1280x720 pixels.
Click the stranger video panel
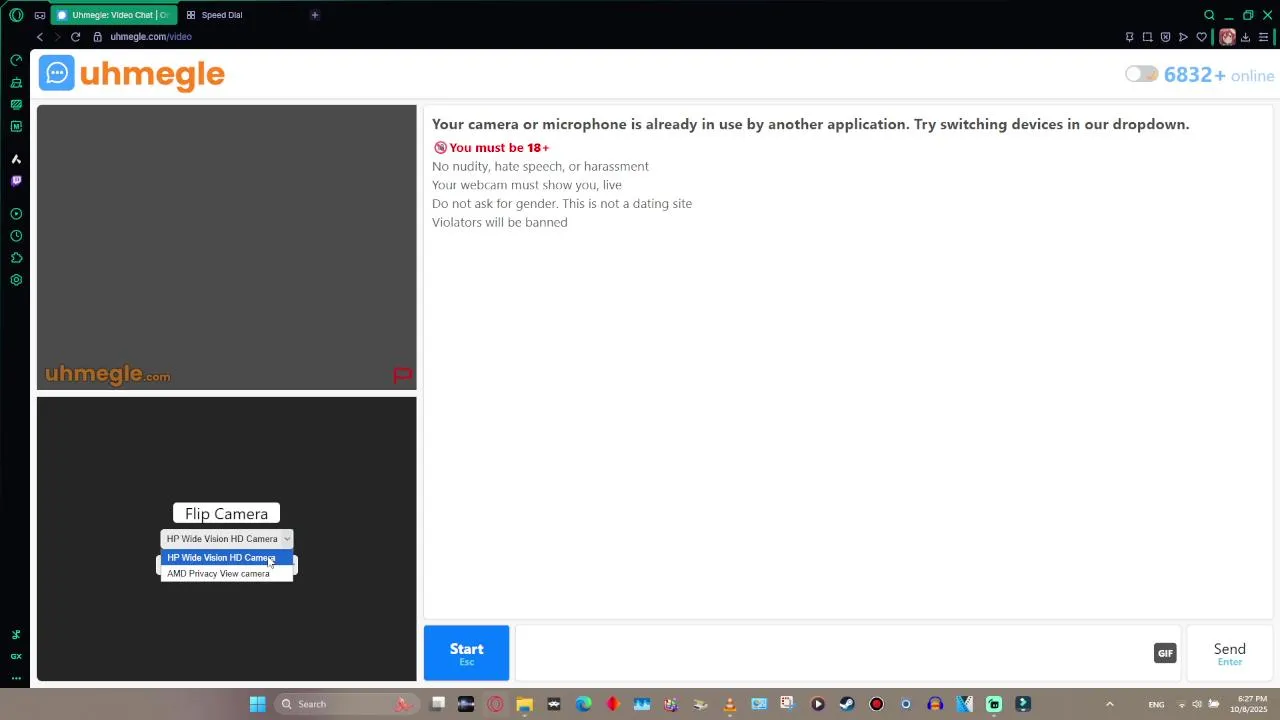227,247
